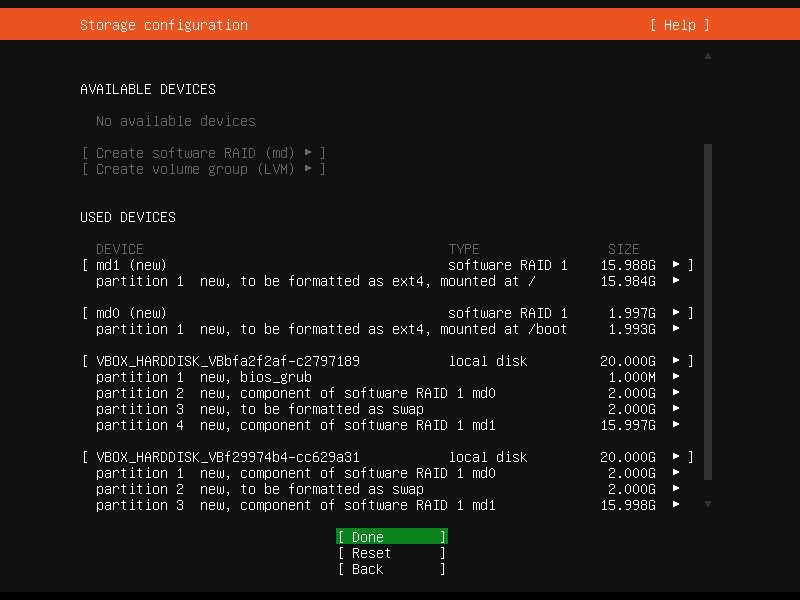The image size is (800, 600).
Task: Expand arrow for md0 partition 1 mounted at /boot
Action: 676,329
